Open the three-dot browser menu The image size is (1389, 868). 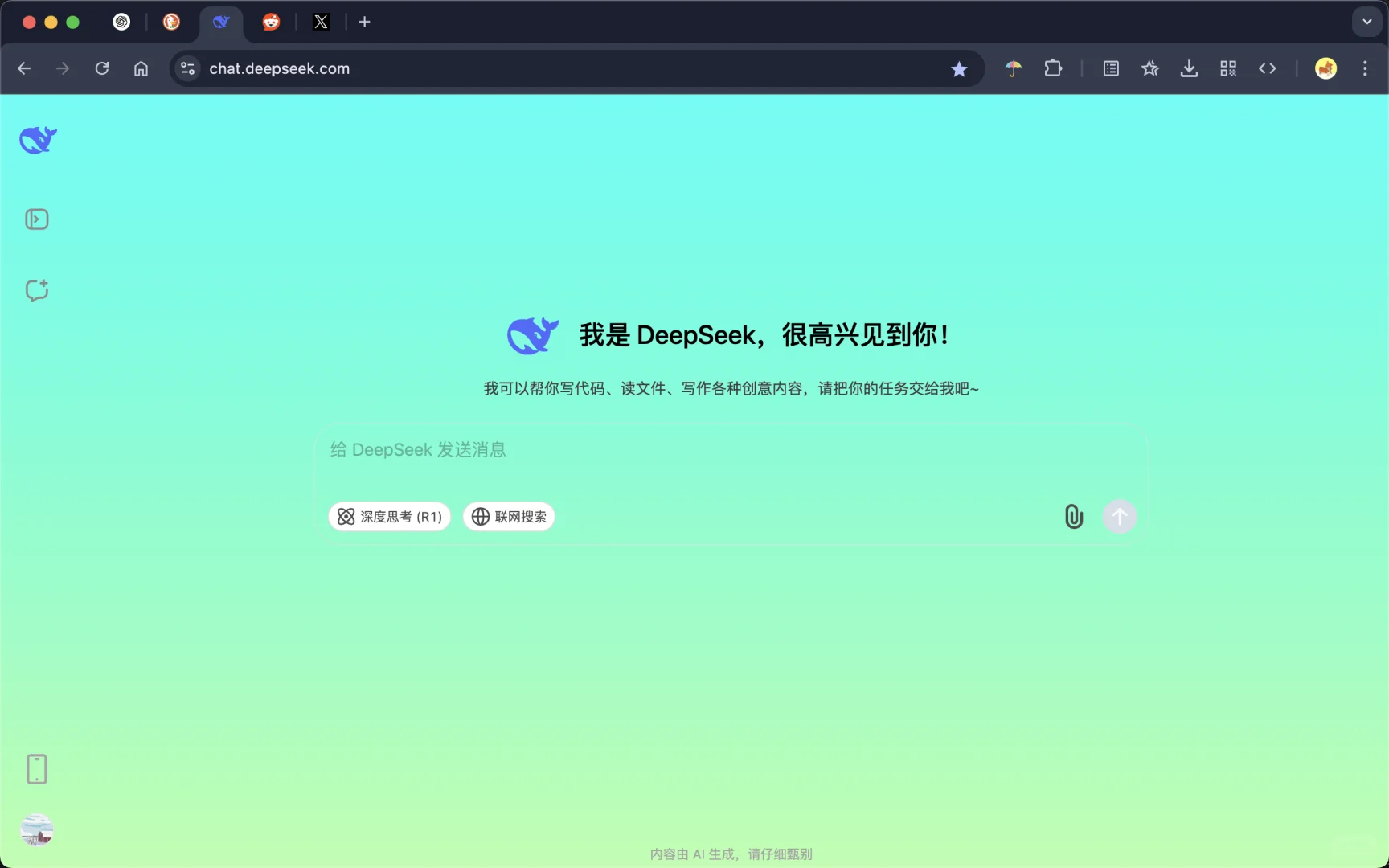(x=1365, y=68)
